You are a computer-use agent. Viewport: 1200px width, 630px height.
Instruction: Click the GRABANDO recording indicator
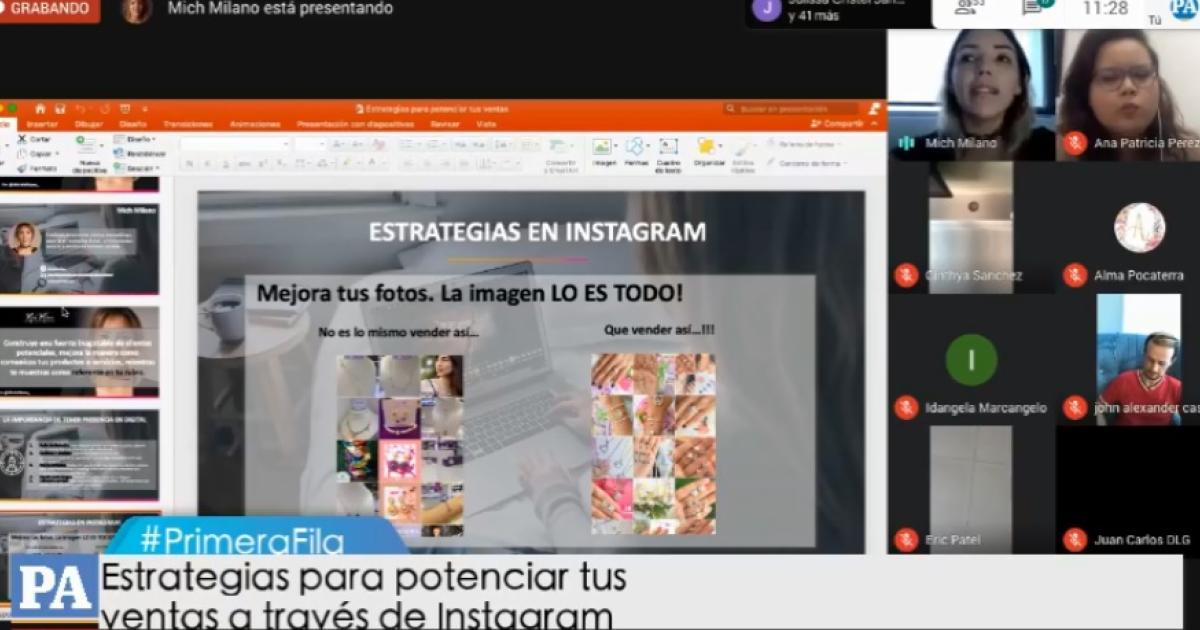point(50,9)
